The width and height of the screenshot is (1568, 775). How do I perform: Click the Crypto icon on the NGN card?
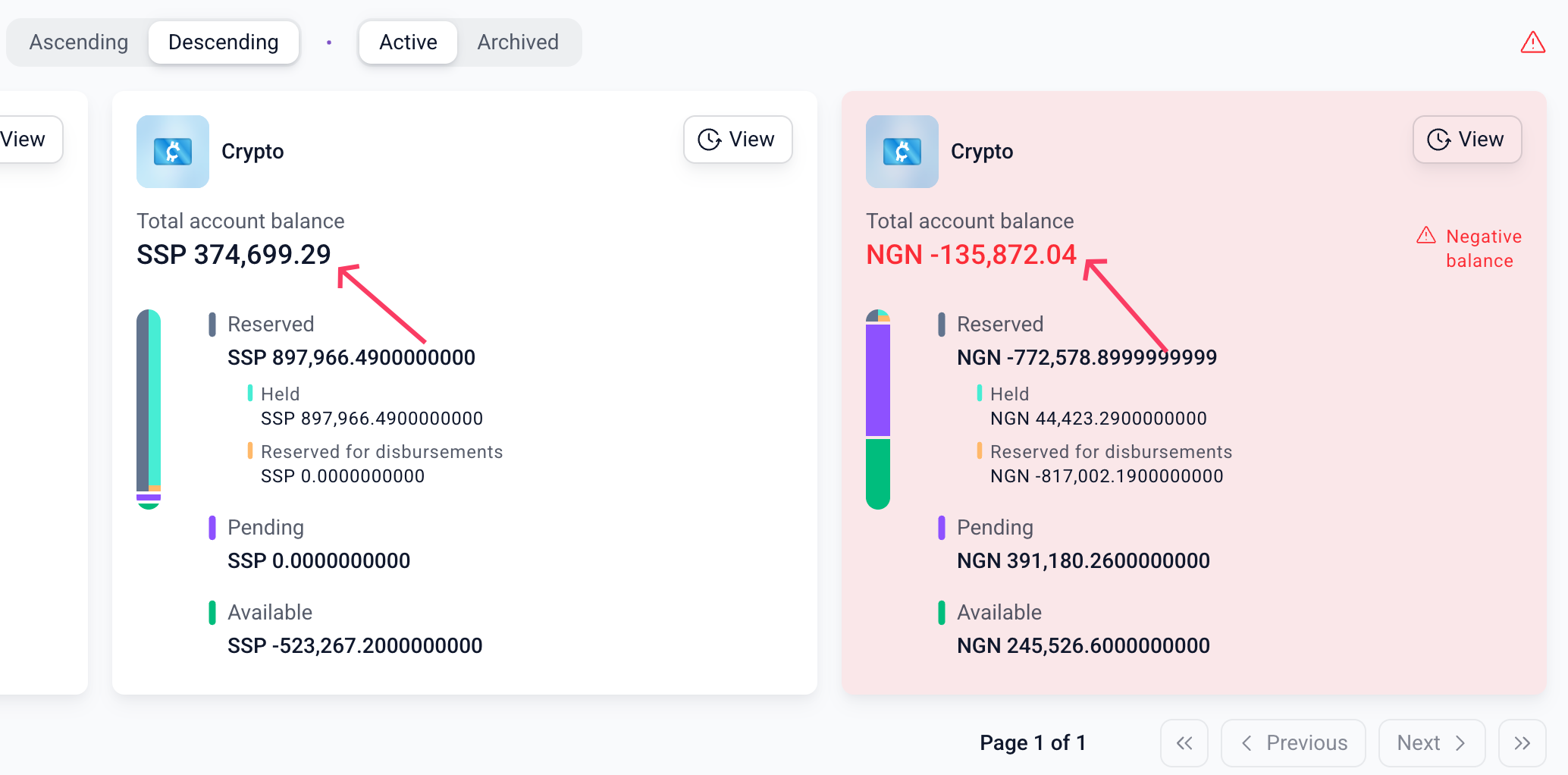click(902, 152)
